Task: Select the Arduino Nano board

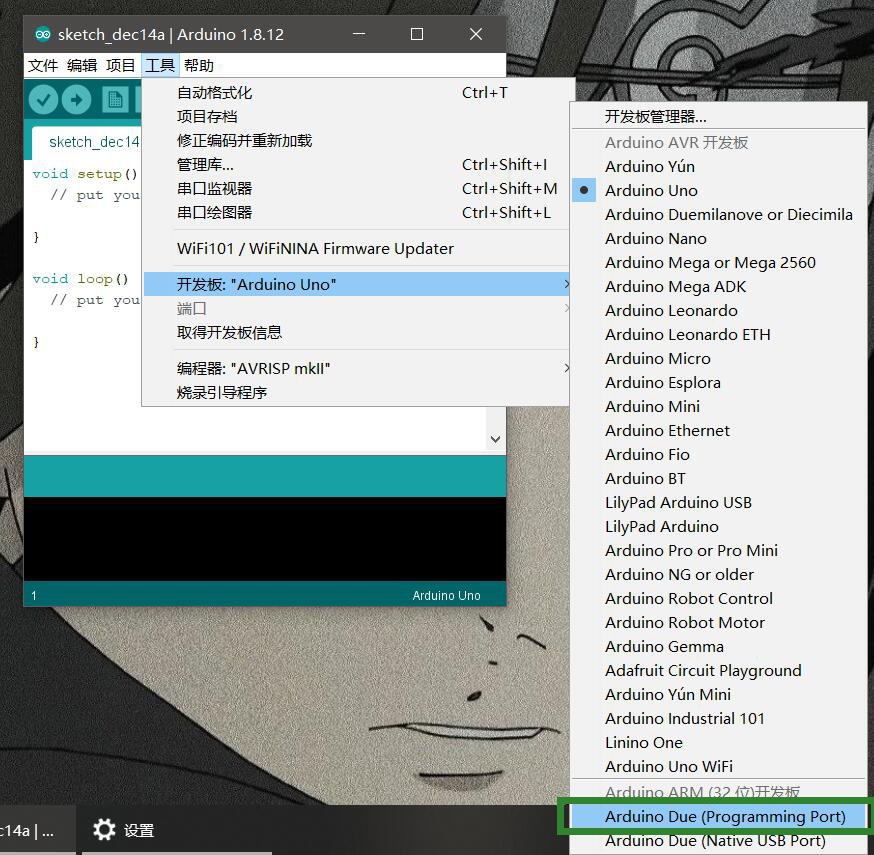Action: [x=655, y=238]
